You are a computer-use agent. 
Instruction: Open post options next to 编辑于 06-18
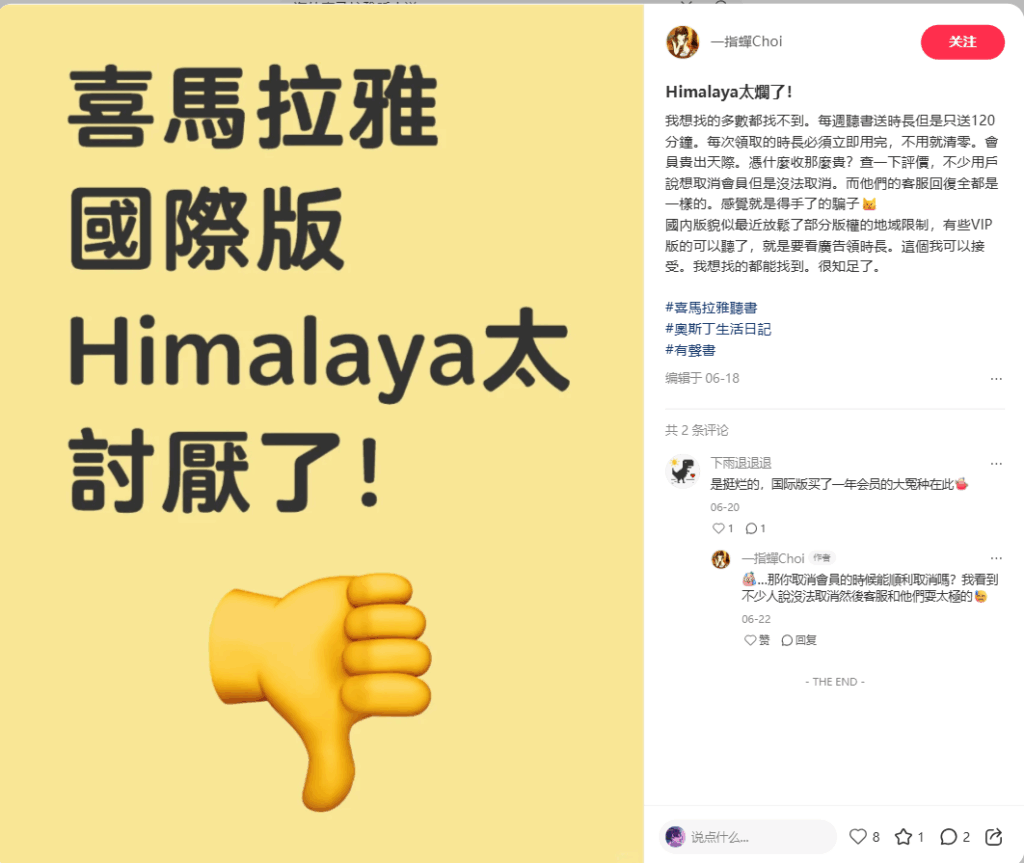coord(996,378)
